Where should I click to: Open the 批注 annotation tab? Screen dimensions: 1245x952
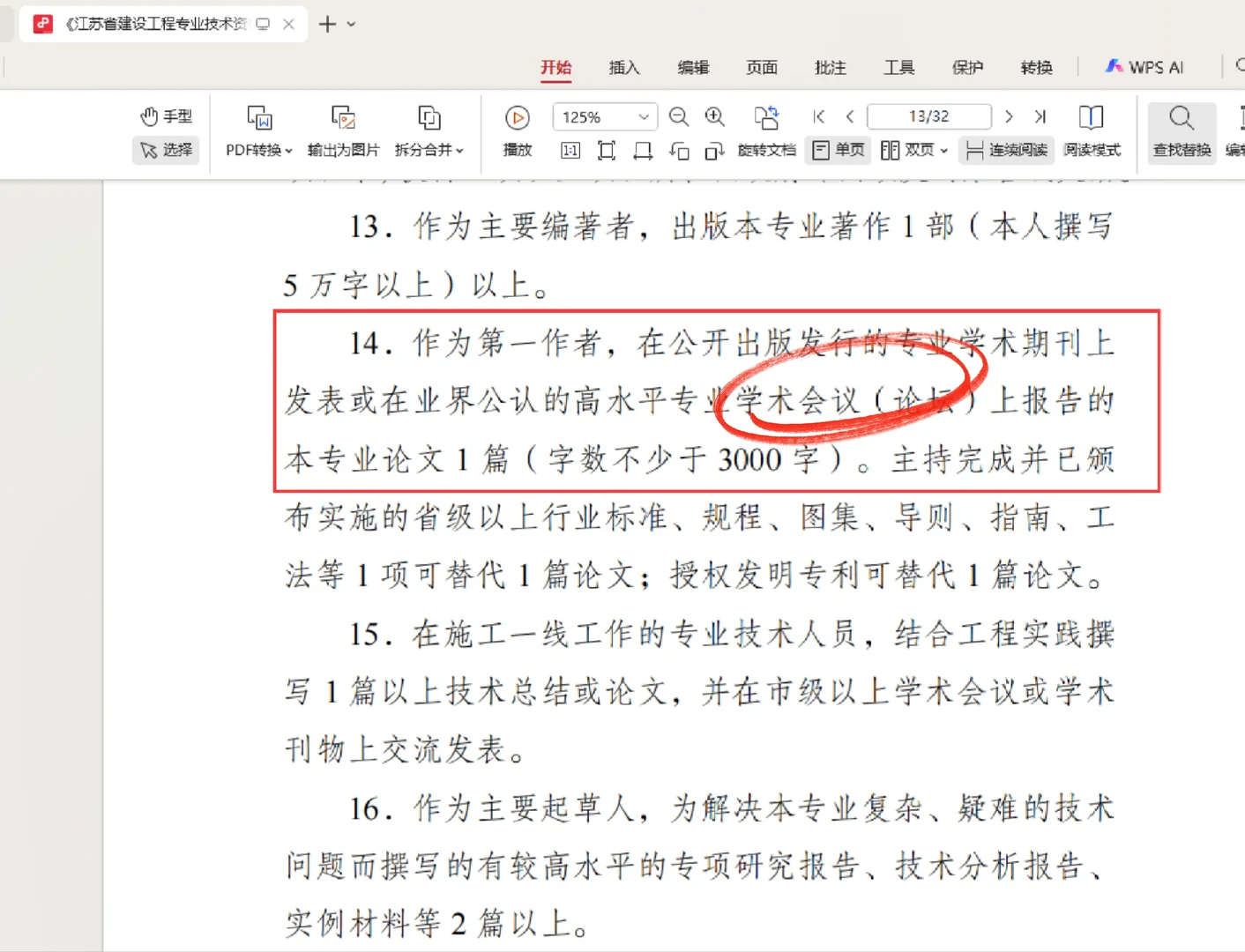click(830, 67)
